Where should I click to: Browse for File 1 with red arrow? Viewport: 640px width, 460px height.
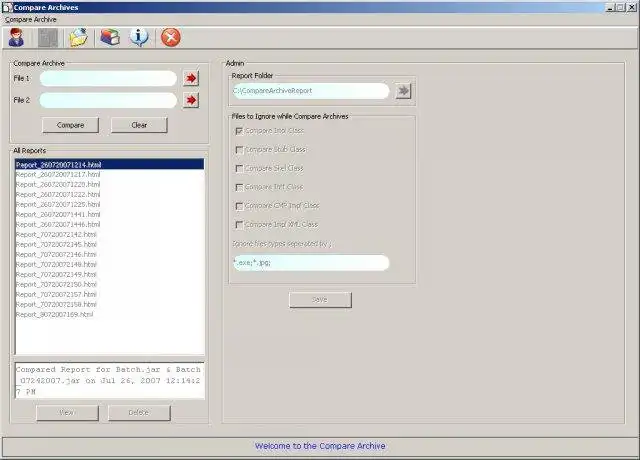tap(191, 78)
